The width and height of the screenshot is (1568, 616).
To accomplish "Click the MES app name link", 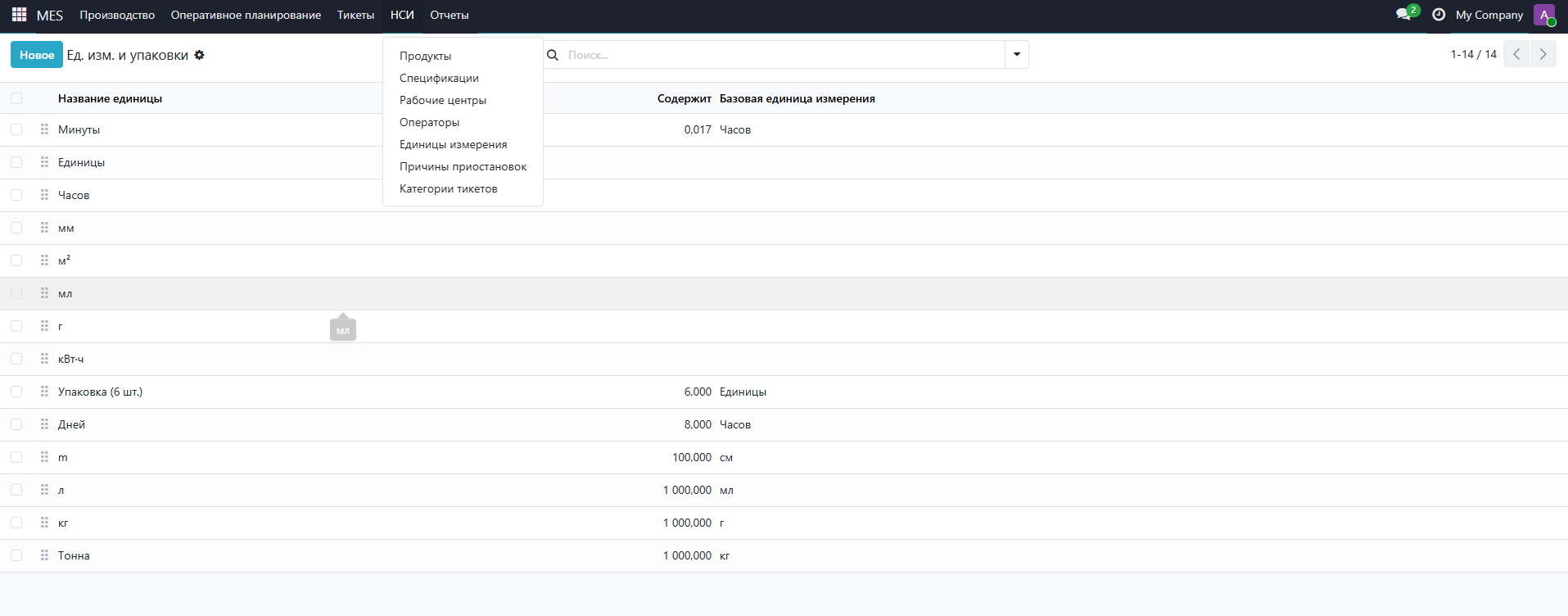I will click(x=50, y=15).
